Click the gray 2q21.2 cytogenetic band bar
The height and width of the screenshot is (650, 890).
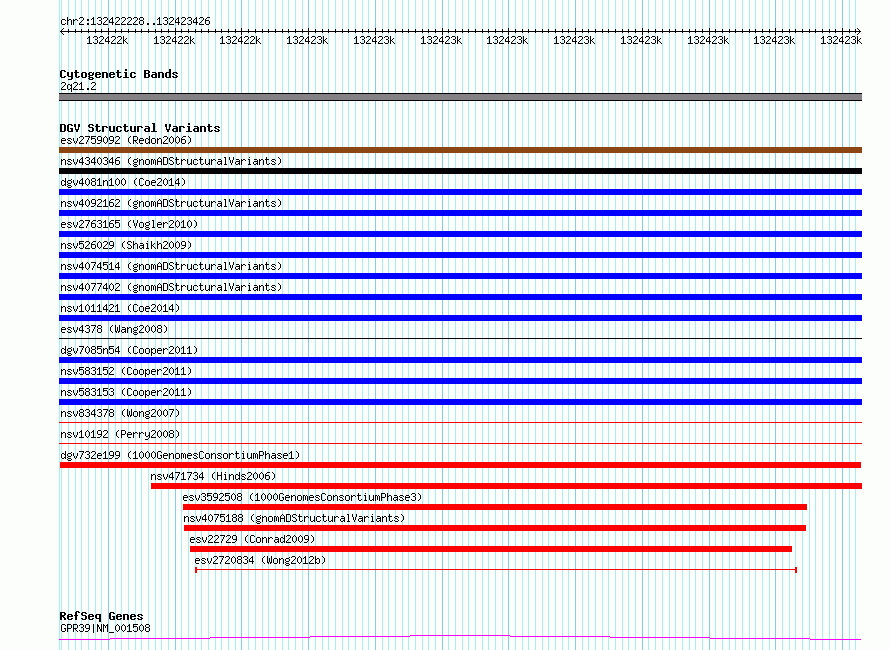pyautogui.click(x=460, y=97)
